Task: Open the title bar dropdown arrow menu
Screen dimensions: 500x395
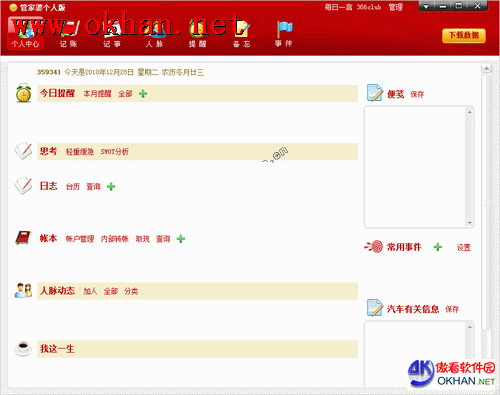Action: tap(426, 6)
